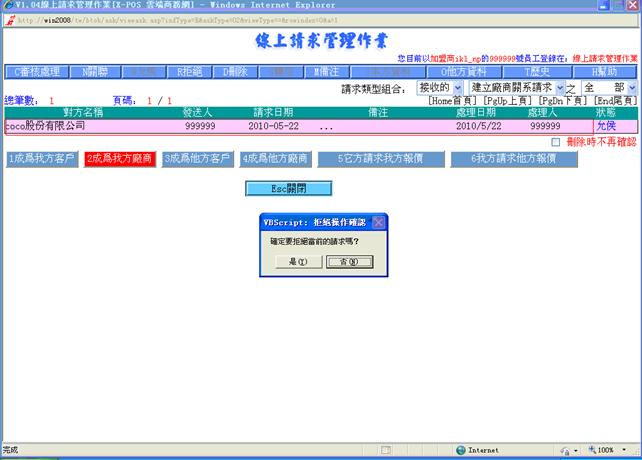The width and height of the screenshot is (642, 460).
Task: Open the H幫助 toolbar button
Action: pos(604,72)
